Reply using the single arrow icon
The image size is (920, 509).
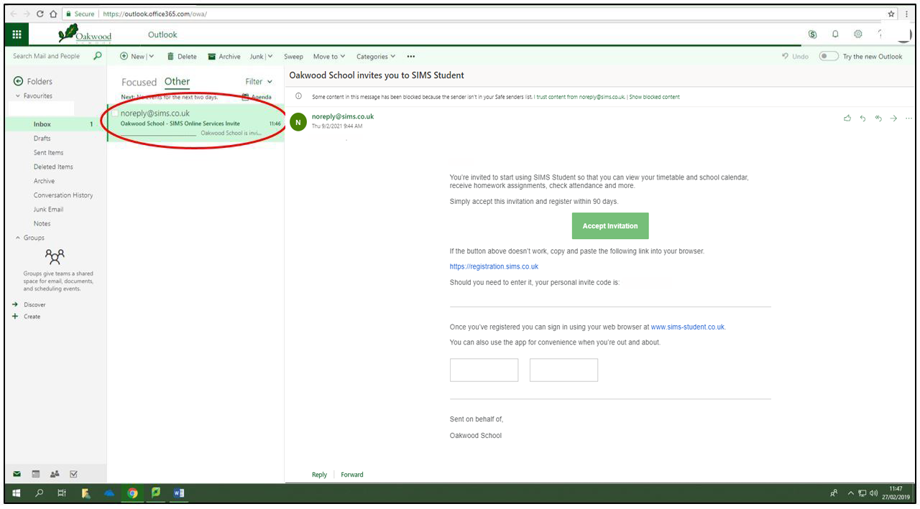click(x=862, y=118)
